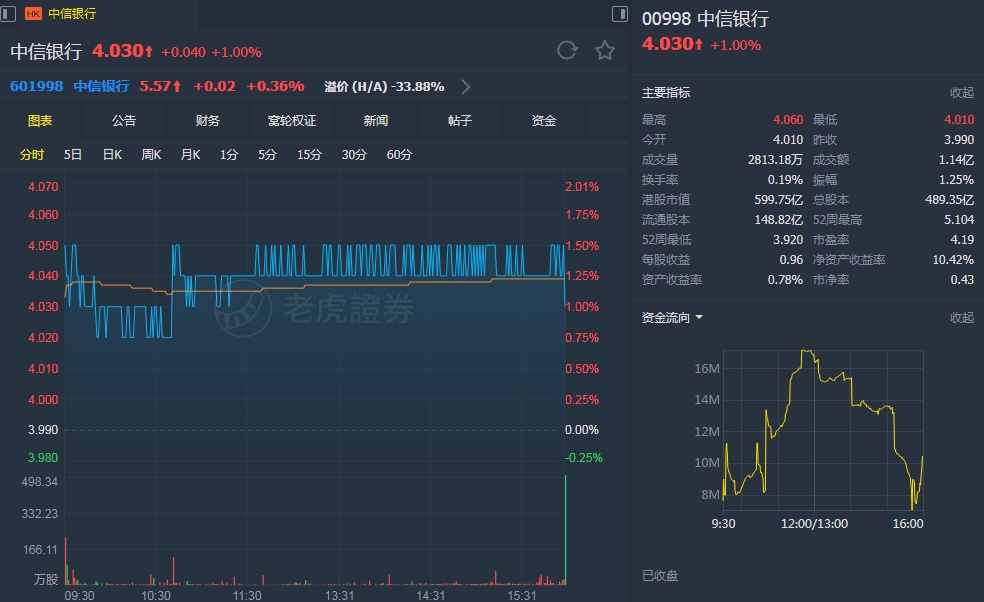The image size is (984, 602).
Task: Click the 52周最高 value 5.104
Action: click(959, 220)
